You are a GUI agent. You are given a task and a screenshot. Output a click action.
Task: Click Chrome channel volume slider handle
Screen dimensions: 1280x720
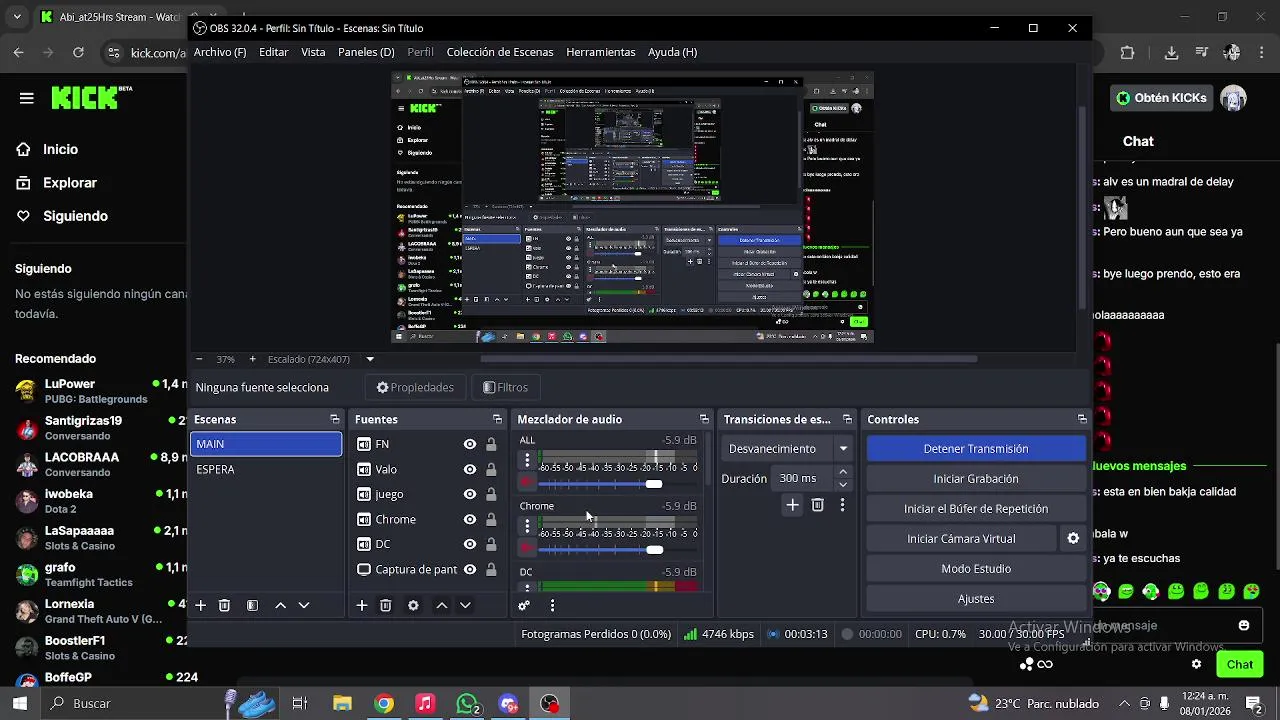click(x=654, y=550)
